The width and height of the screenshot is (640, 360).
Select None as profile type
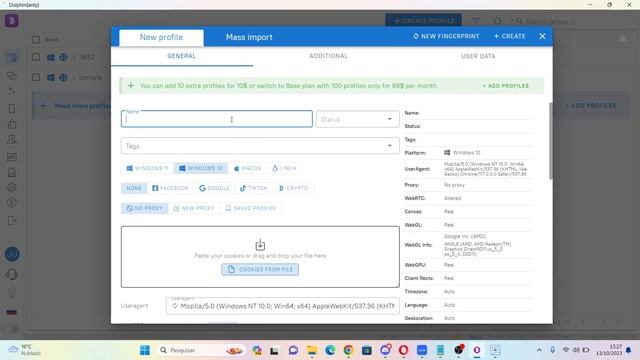(134, 188)
